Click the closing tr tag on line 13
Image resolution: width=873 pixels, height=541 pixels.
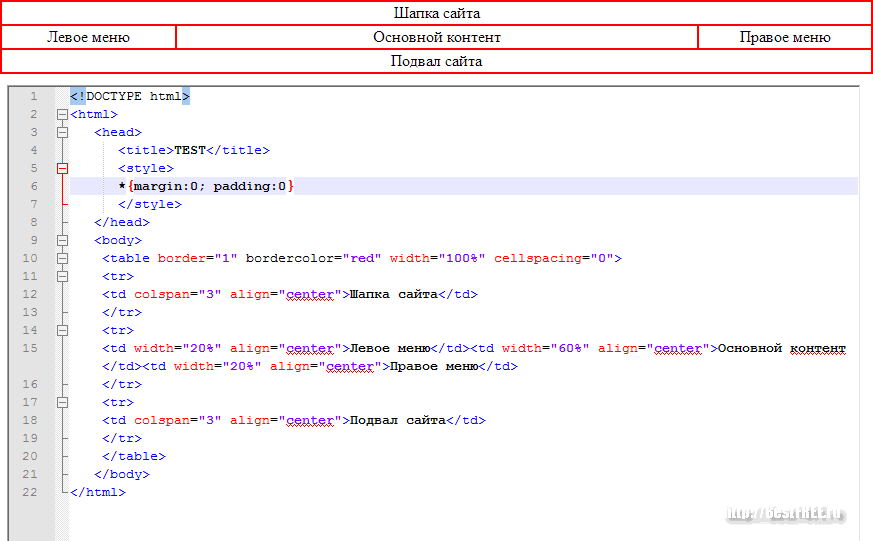[x=122, y=312]
